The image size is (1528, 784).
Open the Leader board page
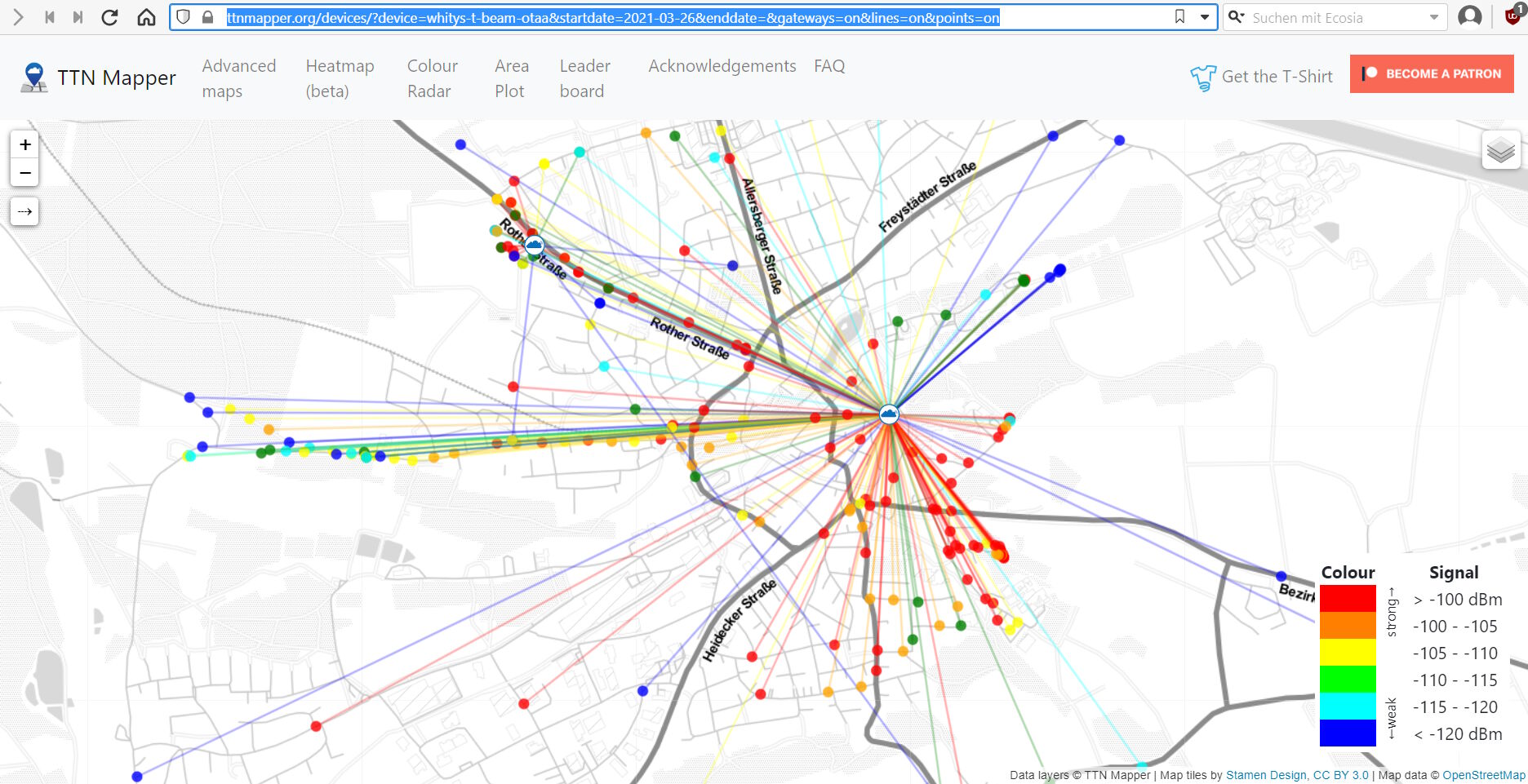[x=585, y=78]
